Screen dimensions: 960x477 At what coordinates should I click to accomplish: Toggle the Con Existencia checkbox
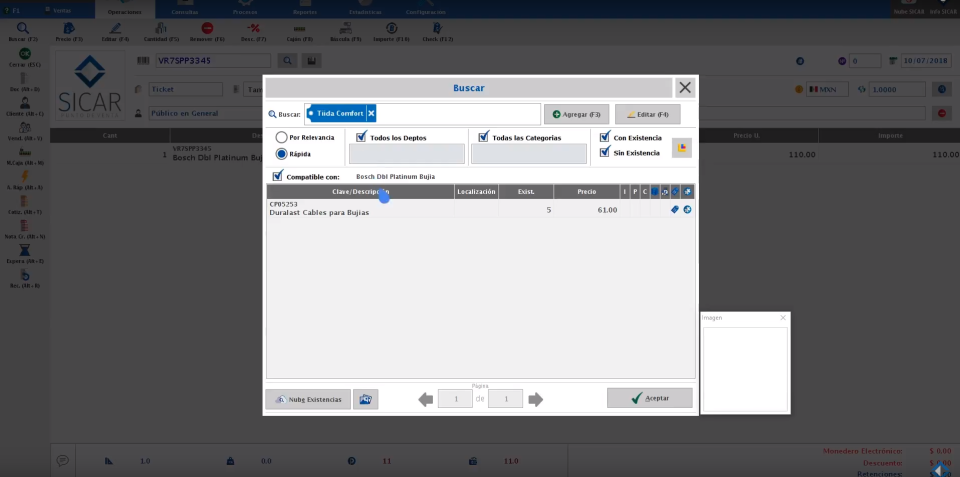tap(605, 137)
